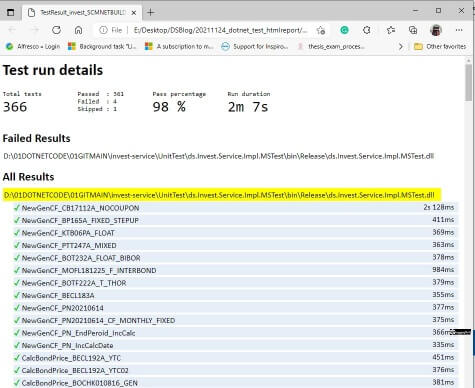
Task: Click the forward navigation arrow
Action: click(x=34, y=30)
